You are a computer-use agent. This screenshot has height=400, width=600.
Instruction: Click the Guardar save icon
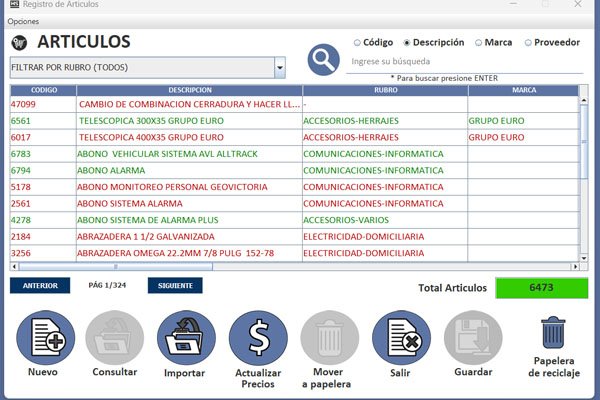click(473, 338)
